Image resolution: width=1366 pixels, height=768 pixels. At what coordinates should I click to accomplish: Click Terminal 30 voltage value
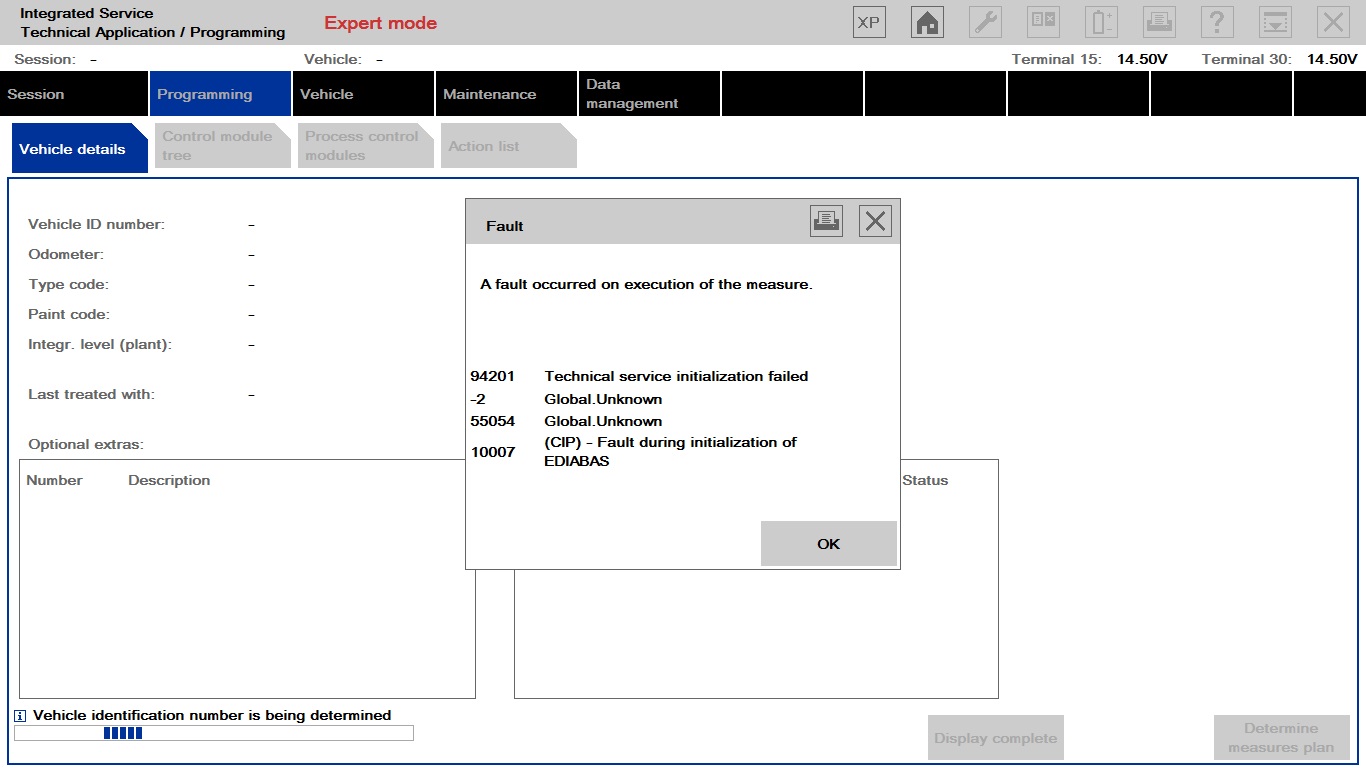point(1332,59)
